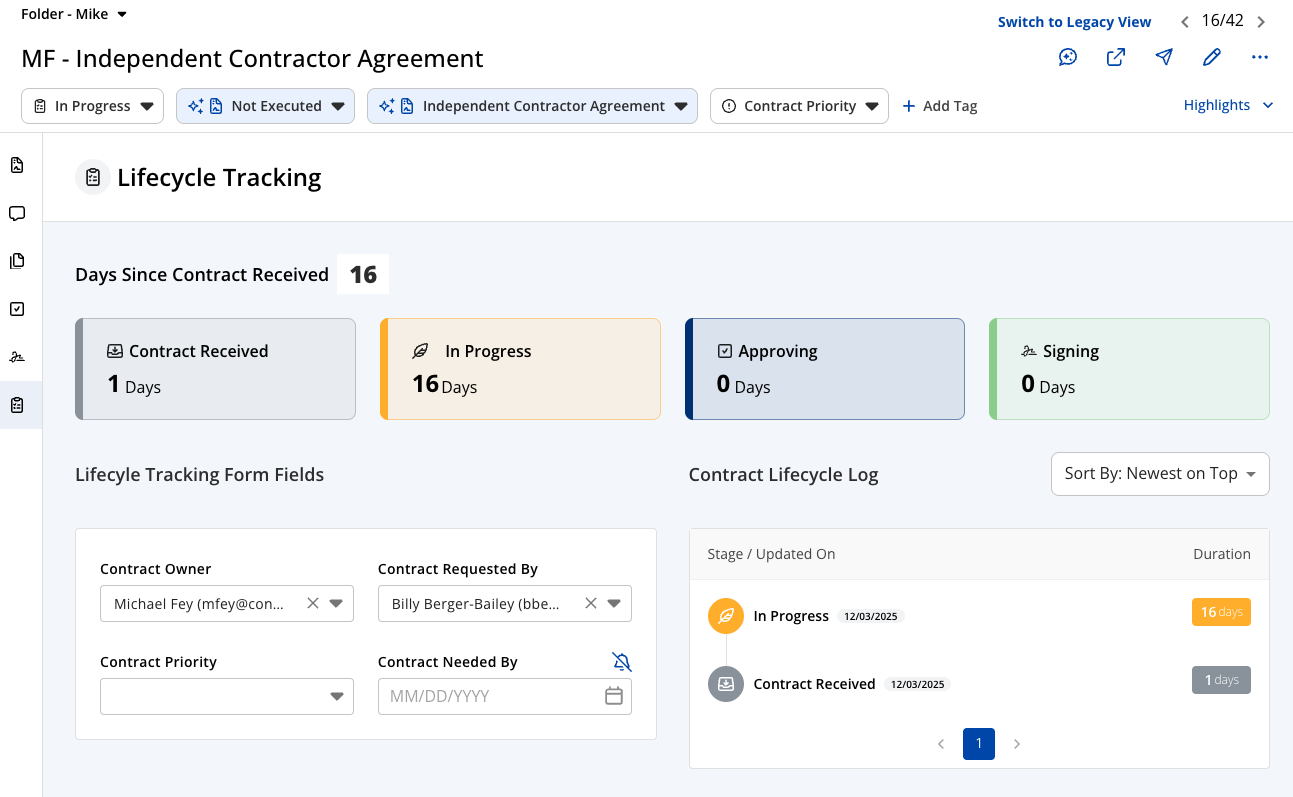Open the Contract Priority form field dropdown

[227, 696]
